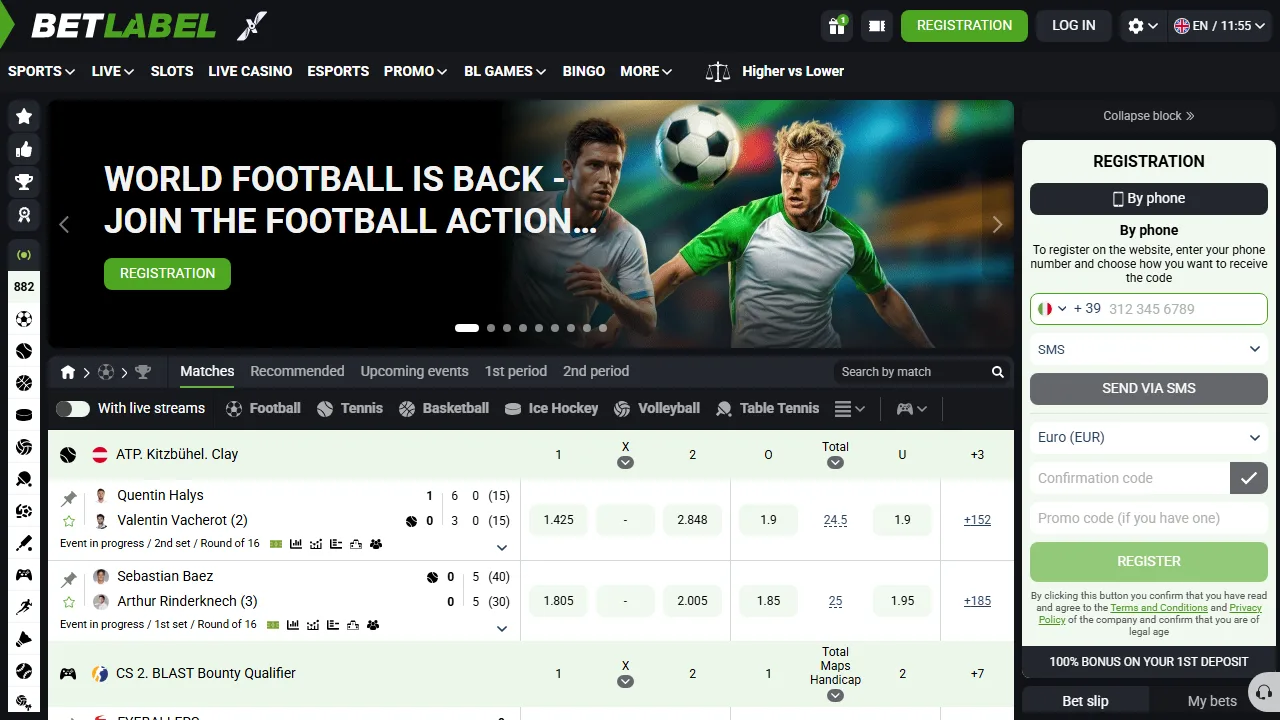Select the cricket bat icon in sidebar
This screenshot has height=720, width=1280.
click(x=24, y=543)
